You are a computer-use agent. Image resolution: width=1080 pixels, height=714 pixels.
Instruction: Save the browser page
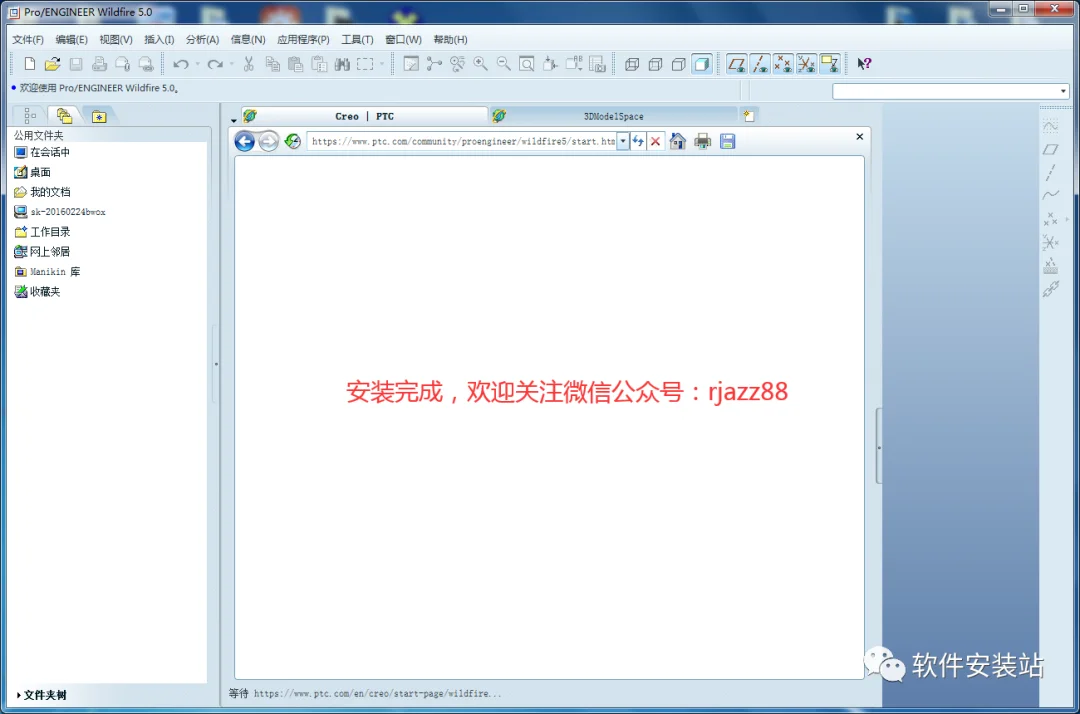(x=727, y=141)
